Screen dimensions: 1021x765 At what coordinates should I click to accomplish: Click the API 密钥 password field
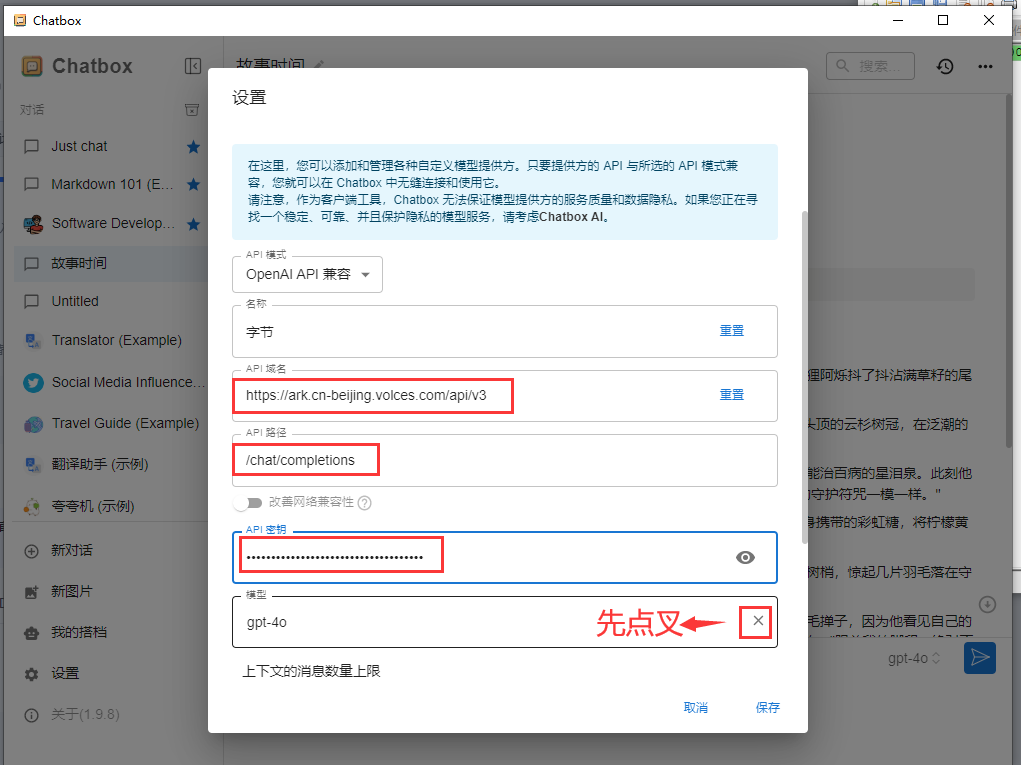tap(505, 557)
